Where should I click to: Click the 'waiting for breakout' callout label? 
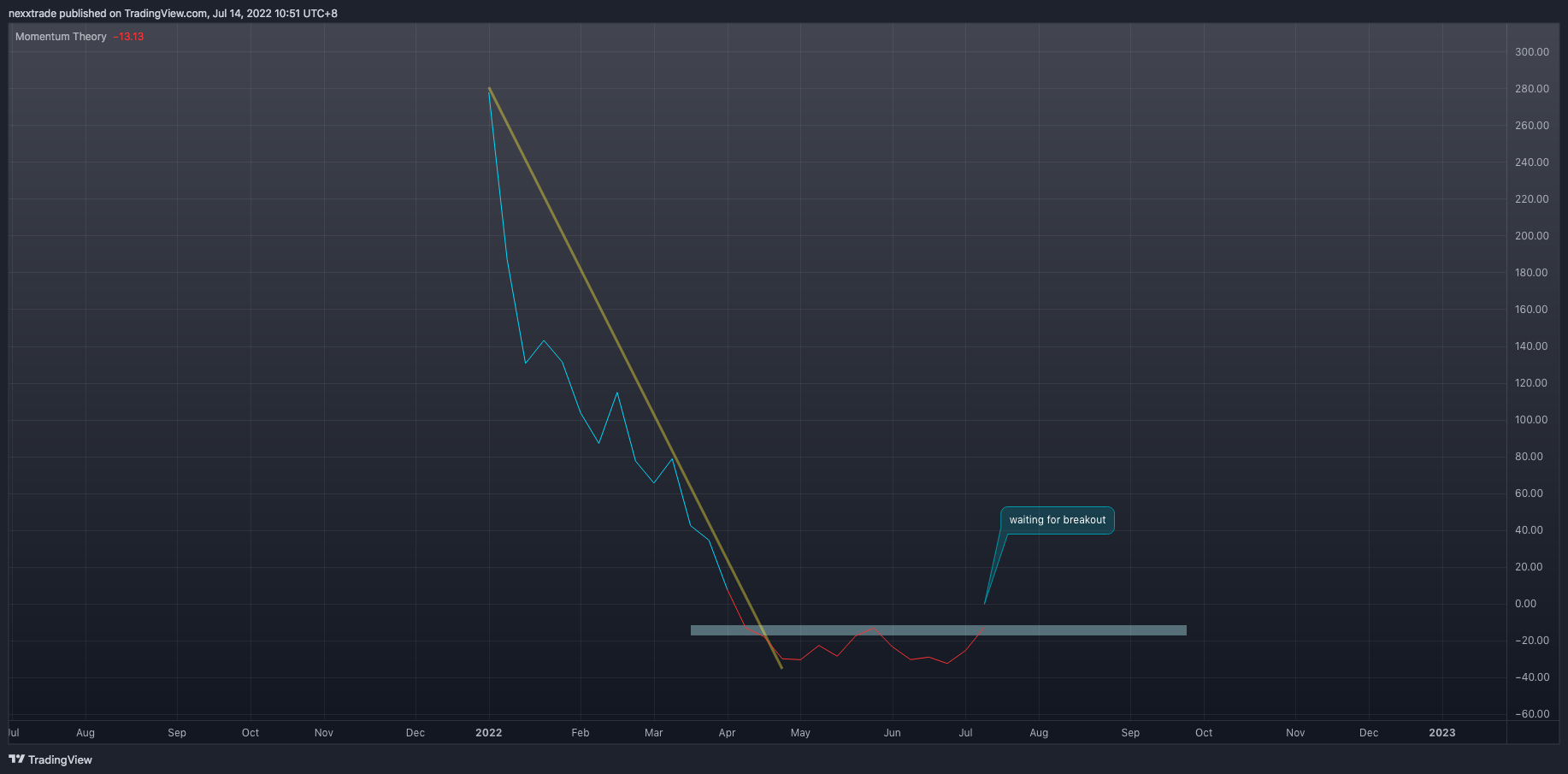pyautogui.click(x=1058, y=520)
